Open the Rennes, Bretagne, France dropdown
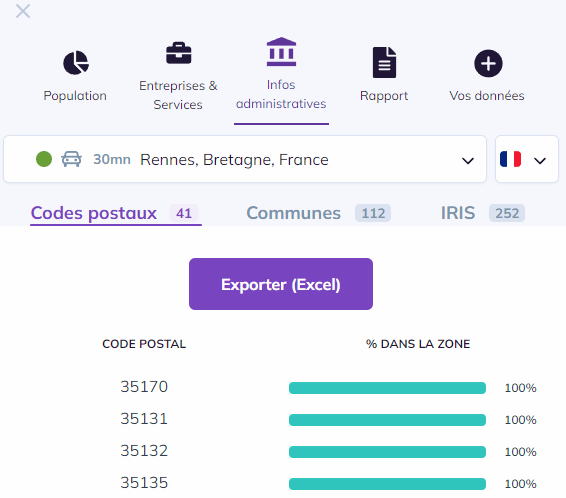This screenshot has height=498, width=566. coord(245,159)
